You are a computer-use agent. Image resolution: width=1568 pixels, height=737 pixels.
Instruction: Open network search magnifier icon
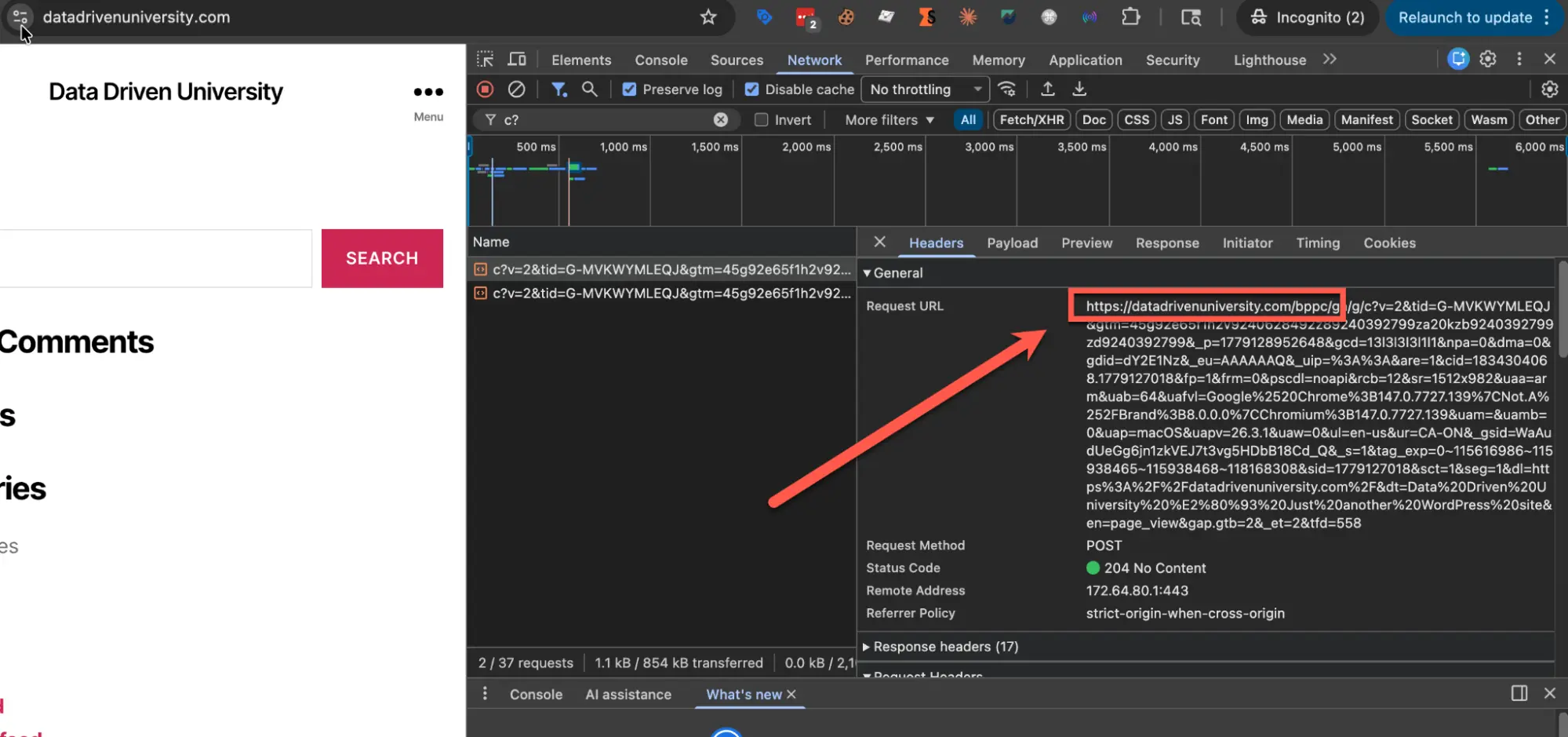coord(590,89)
